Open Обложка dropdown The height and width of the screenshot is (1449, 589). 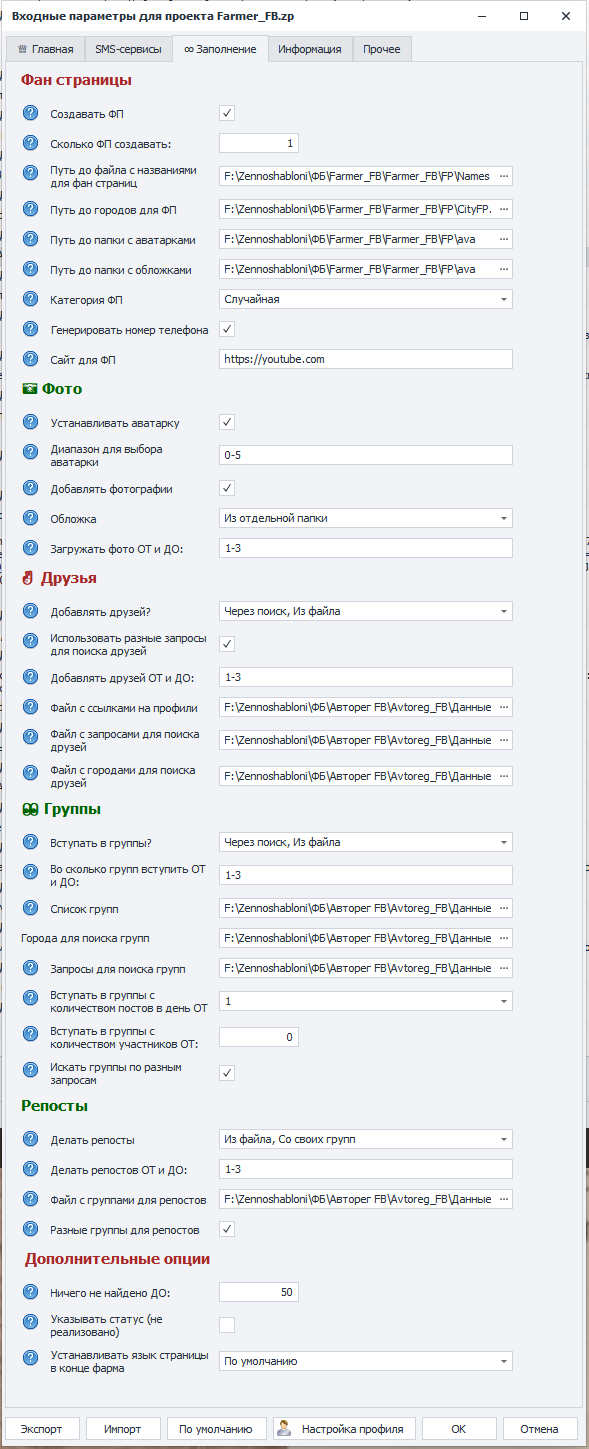(366, 518)
